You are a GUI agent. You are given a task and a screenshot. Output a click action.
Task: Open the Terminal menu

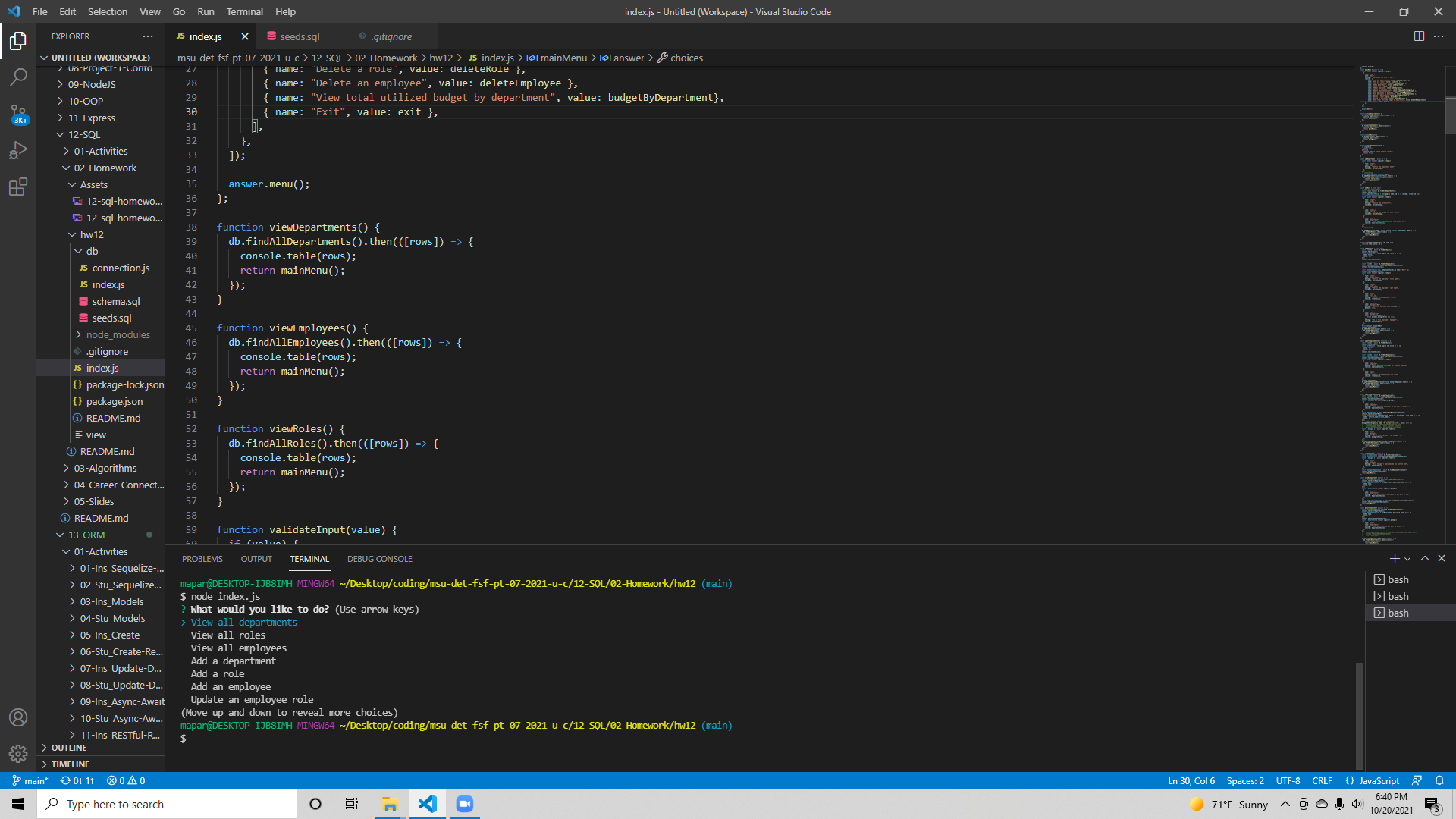tap(244, 11)
